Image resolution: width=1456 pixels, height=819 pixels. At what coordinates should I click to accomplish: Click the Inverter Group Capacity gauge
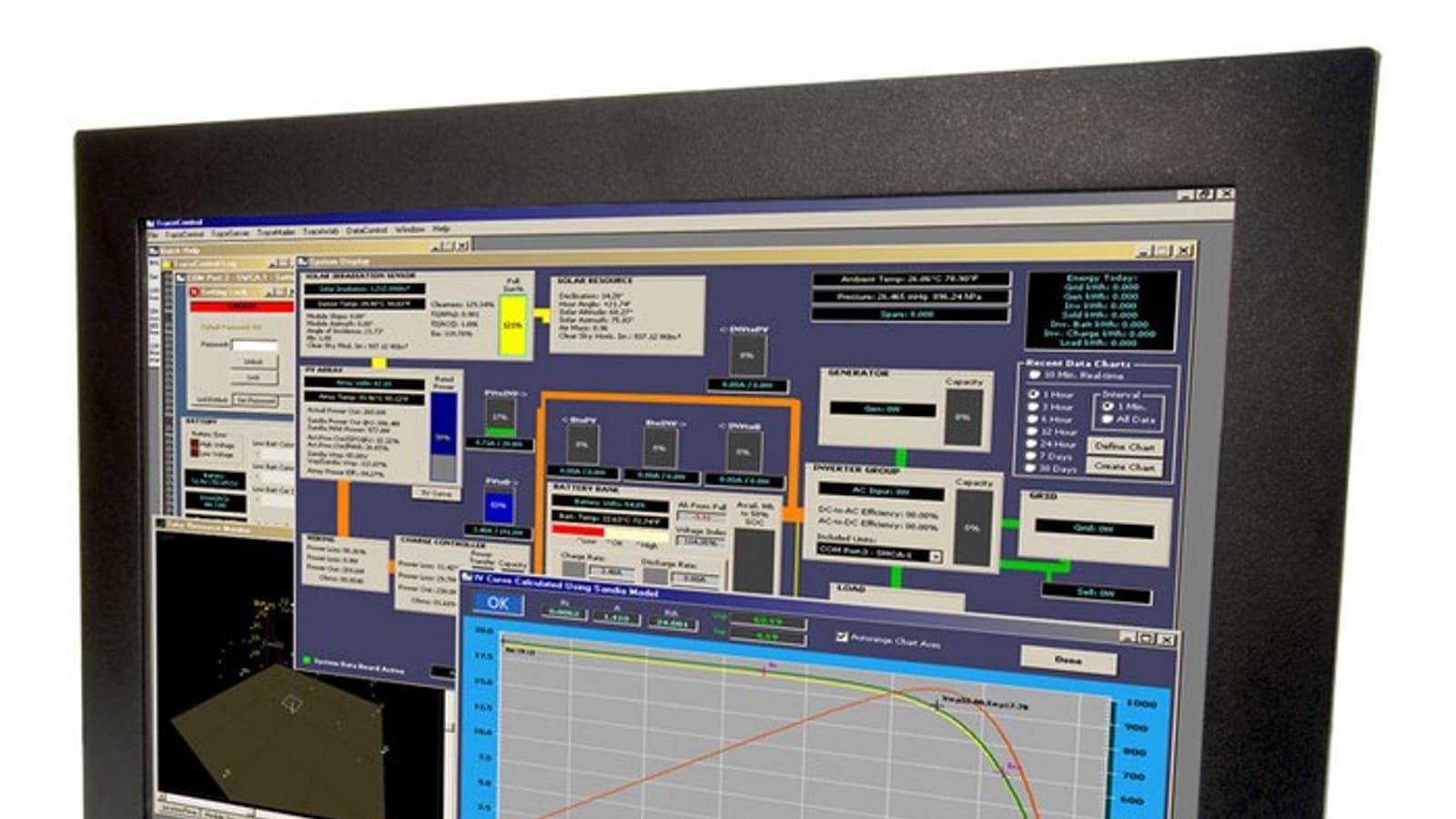click(973, 528)
